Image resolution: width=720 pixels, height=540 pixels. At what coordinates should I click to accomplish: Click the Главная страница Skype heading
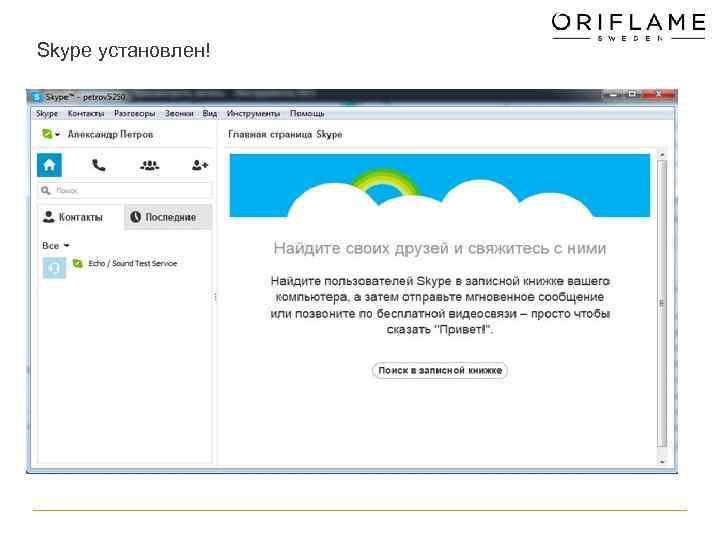coord(285,135)
